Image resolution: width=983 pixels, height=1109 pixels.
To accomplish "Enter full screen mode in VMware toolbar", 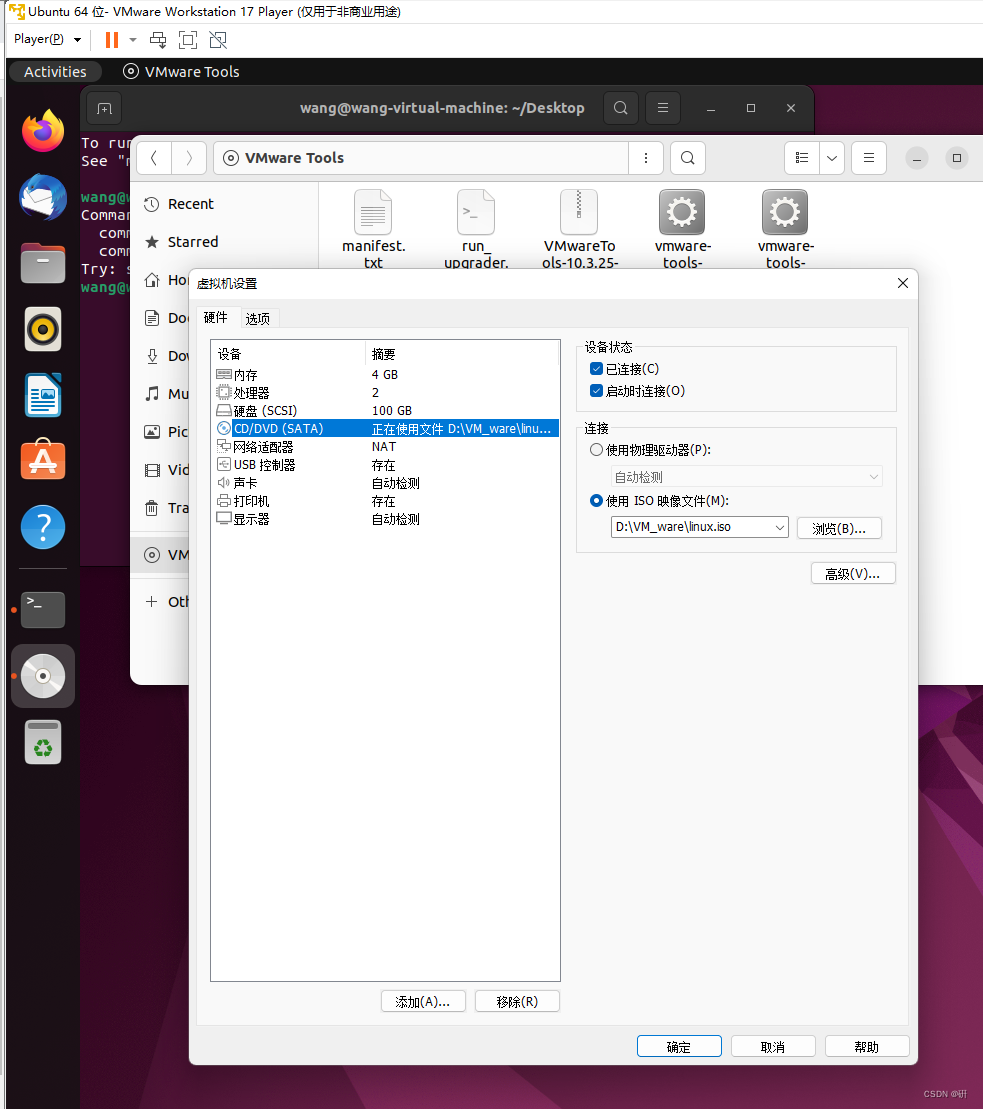I will 188,40.
